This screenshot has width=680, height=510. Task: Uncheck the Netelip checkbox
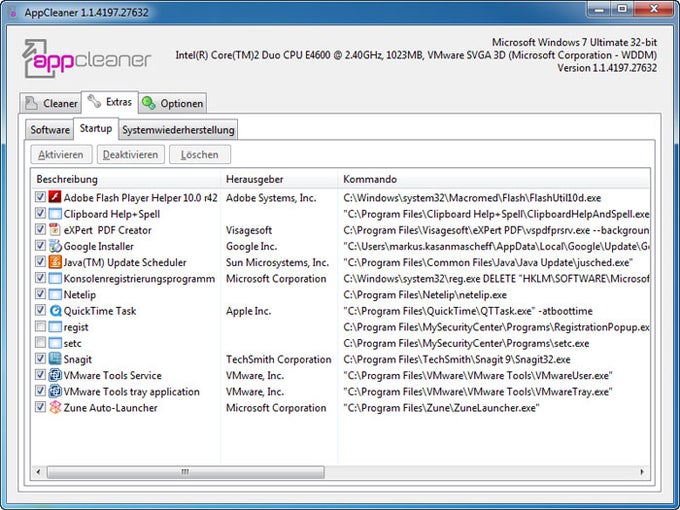point(40,294)
